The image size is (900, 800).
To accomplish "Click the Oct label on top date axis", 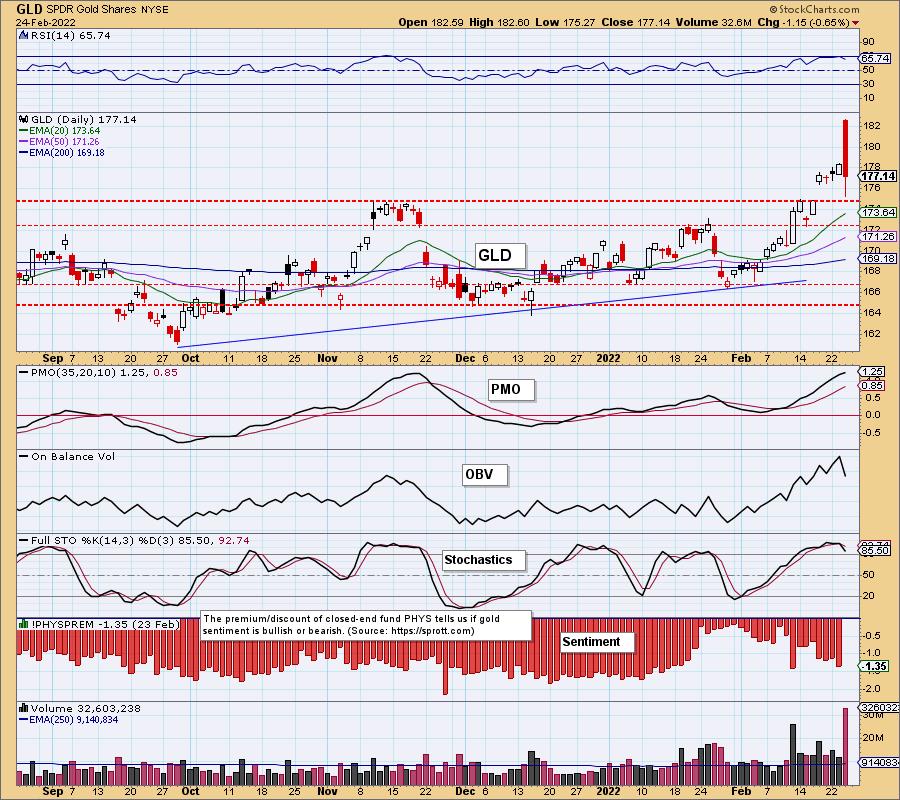I will tap(190, 358).
